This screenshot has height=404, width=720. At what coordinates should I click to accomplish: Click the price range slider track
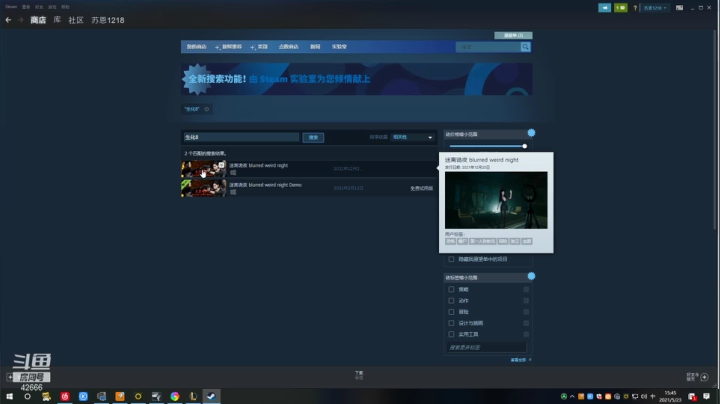pyautogui.click(x=487, y=146)
